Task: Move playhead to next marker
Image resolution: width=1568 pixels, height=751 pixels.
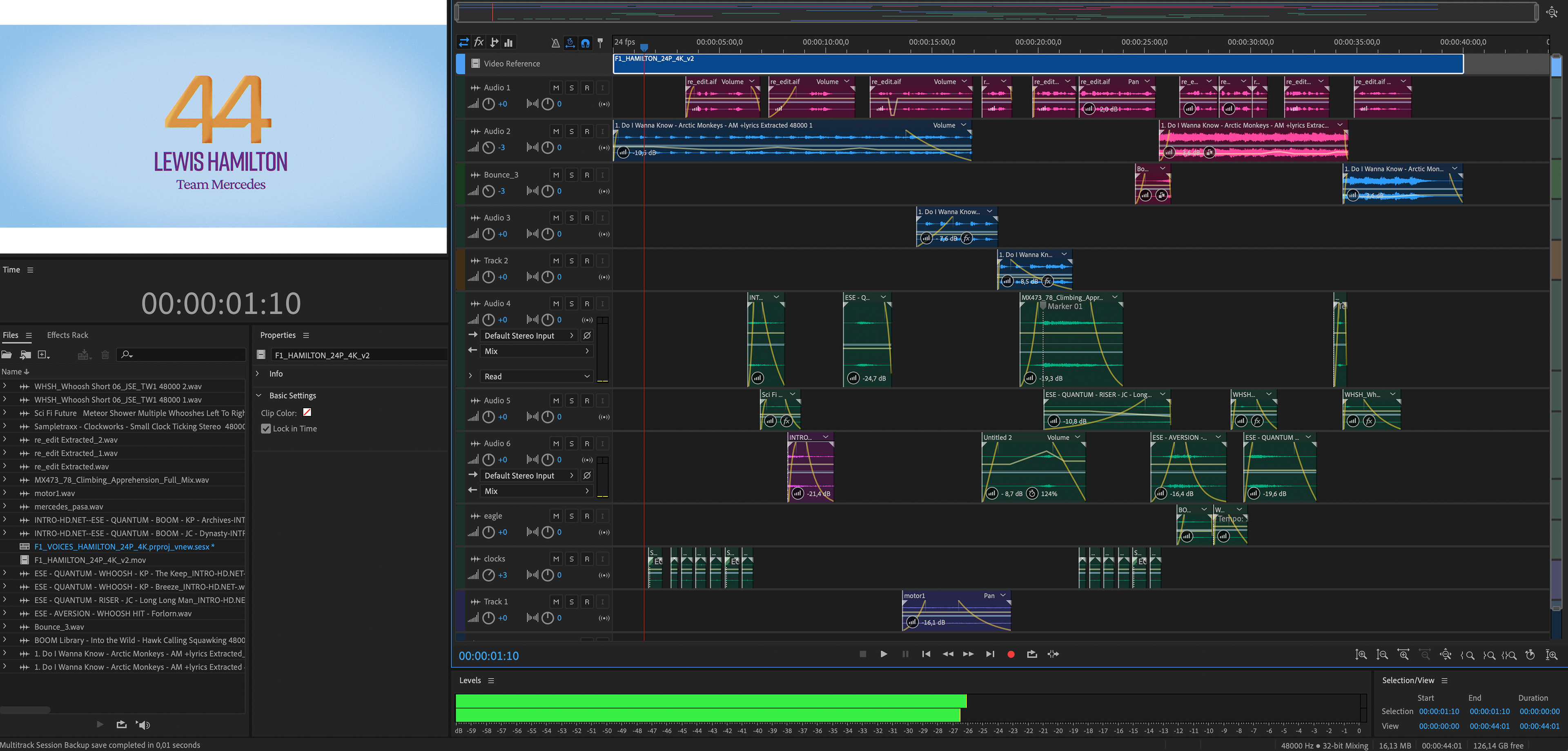Action: pyautogui.click(x=990, y=653)
